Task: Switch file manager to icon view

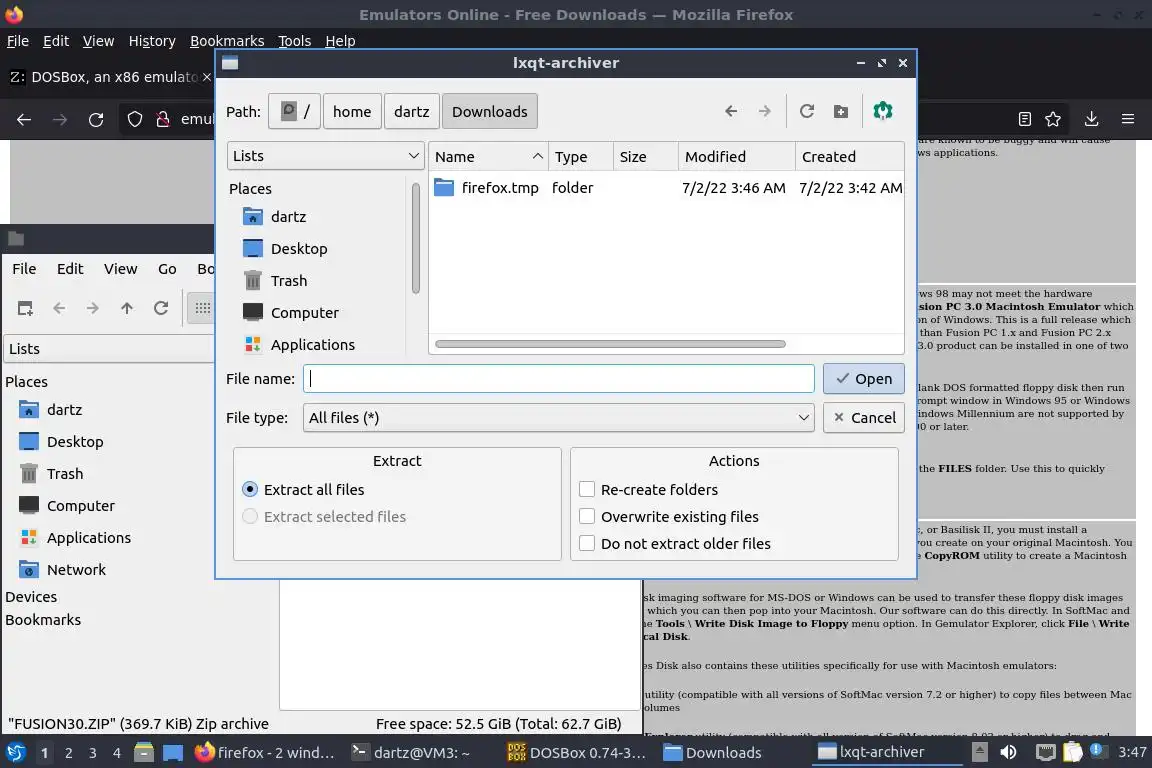Action: click(202, 308)
